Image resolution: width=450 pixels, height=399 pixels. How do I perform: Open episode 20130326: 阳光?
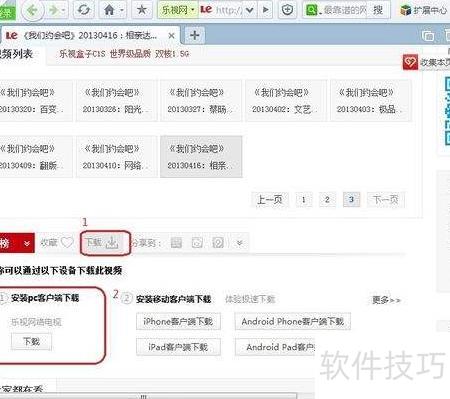click(116, 100)
